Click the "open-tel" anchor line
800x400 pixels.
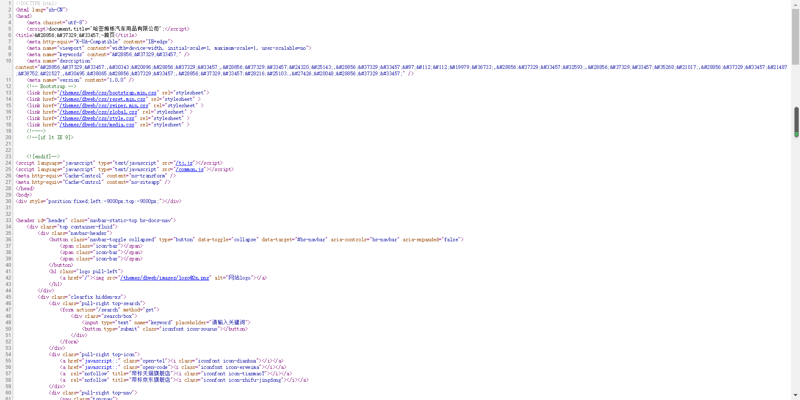tap(172, 361)
